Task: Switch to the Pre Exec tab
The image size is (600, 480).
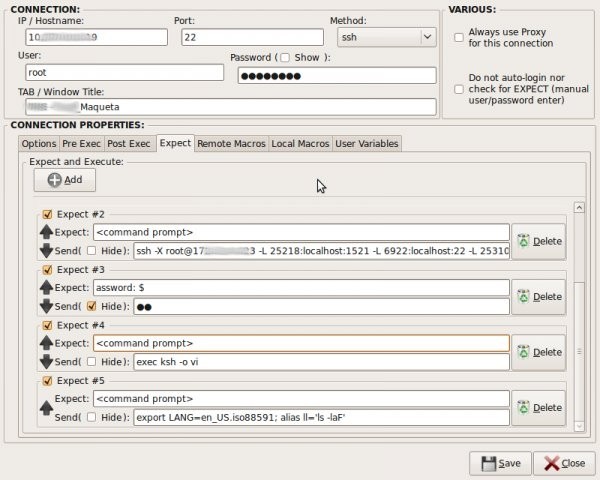Action: click(x=82, y=144)
